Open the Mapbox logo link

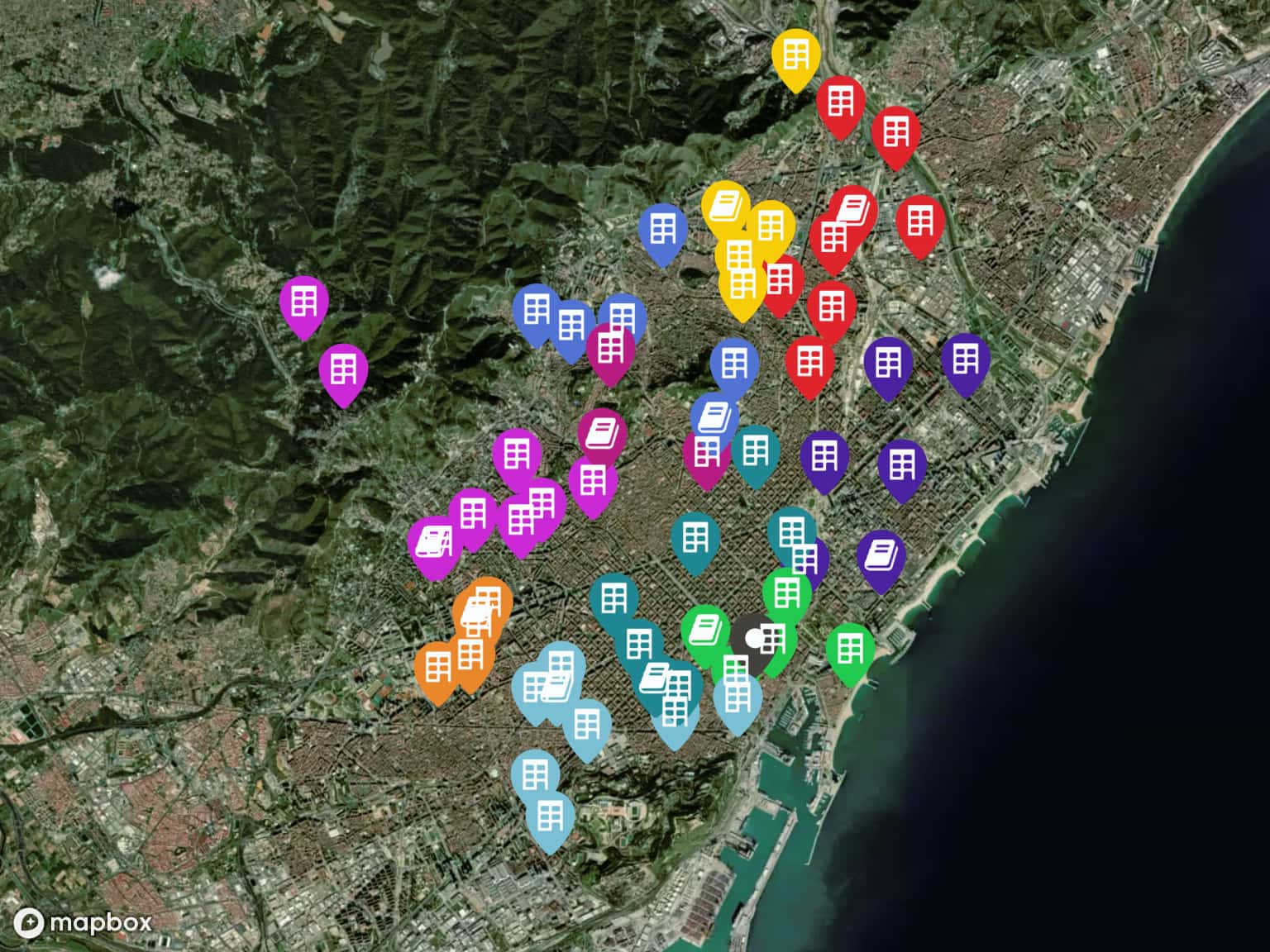click(x=84, y=922)
